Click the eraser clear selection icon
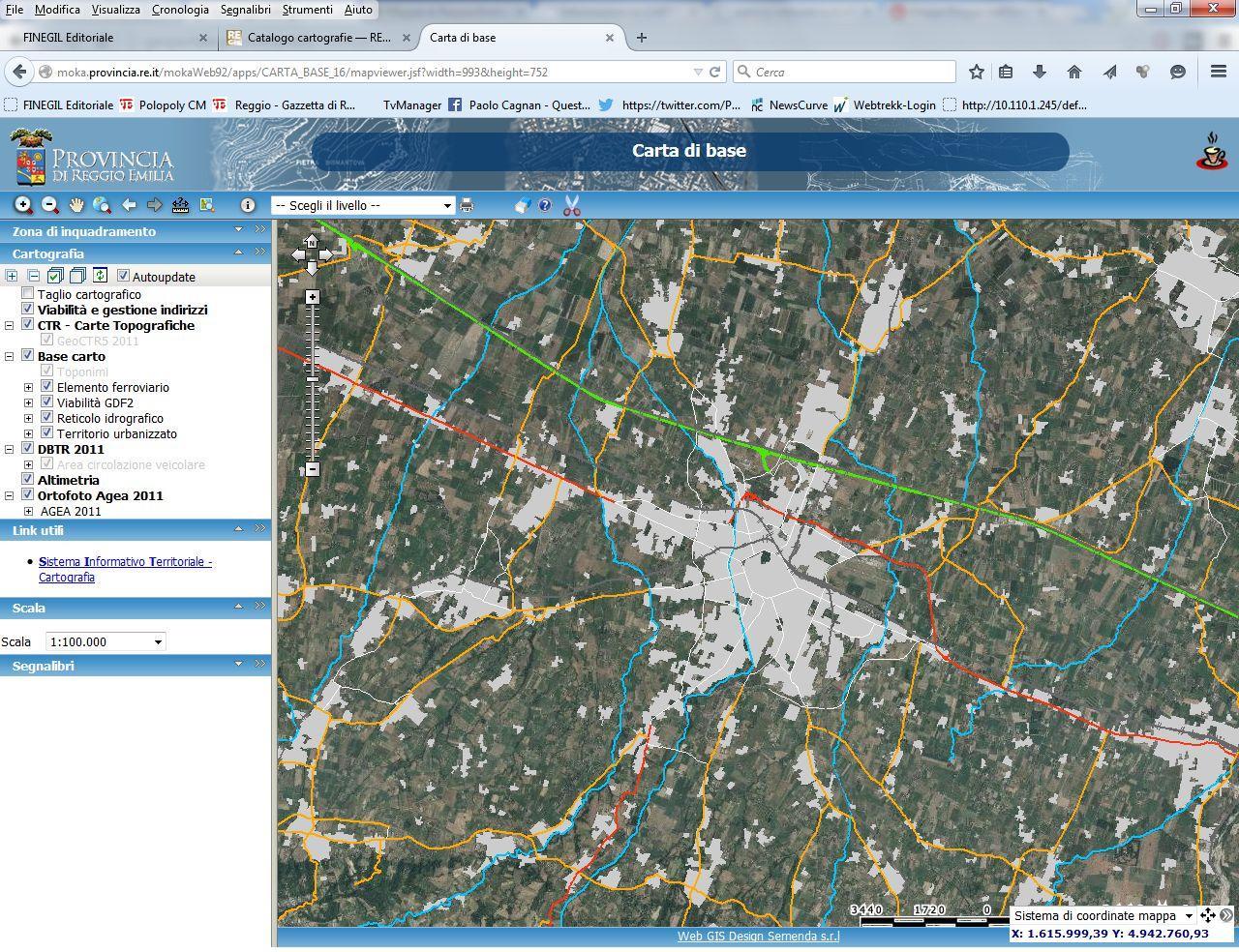 (522, 205)
